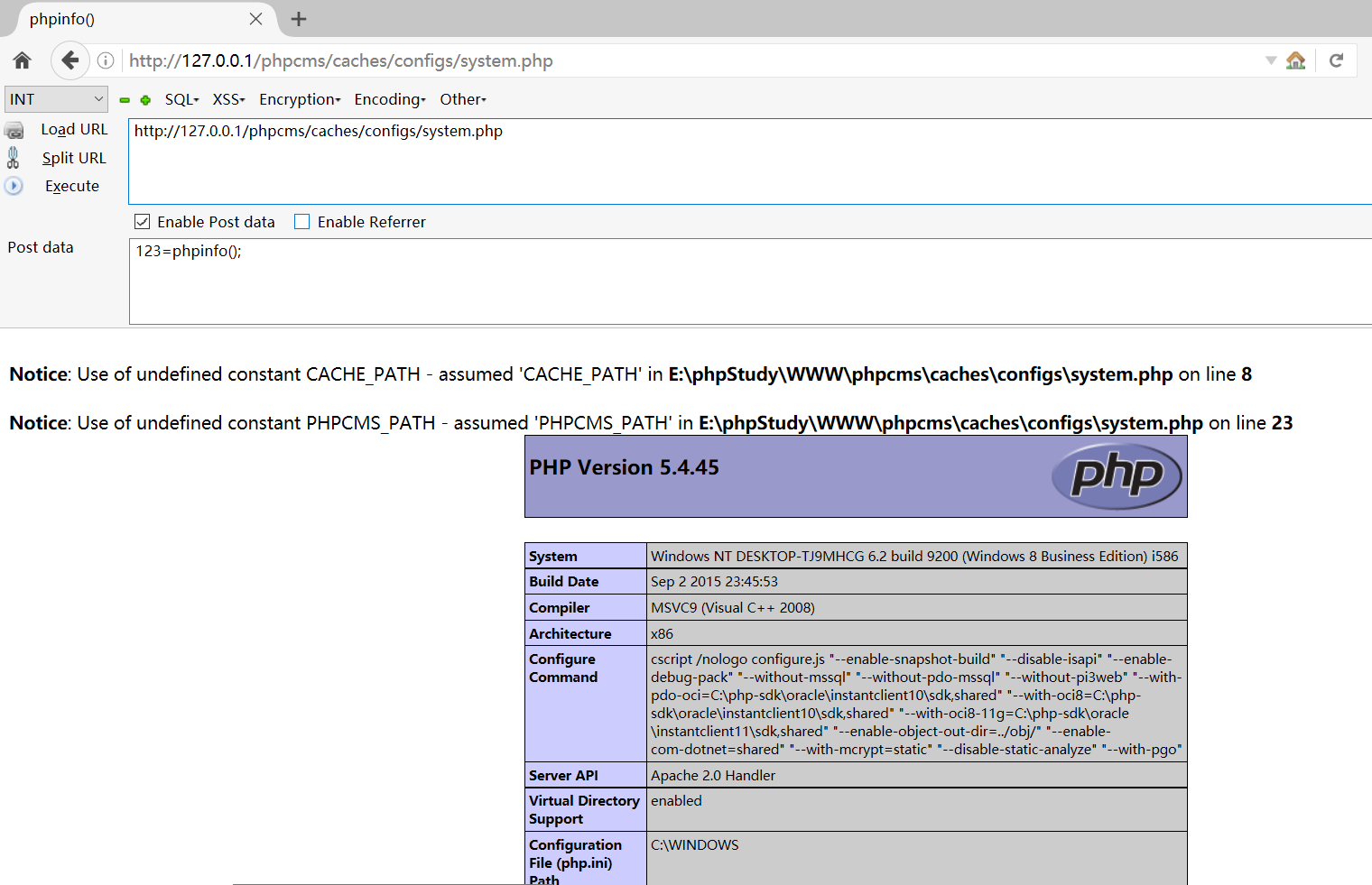Screen dimensions: 1372x885
Task: Go back with the browser arrow button
Action: 70,60
